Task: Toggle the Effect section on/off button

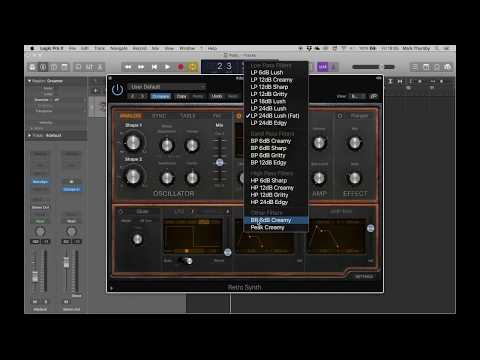Action: coord(340,116)
